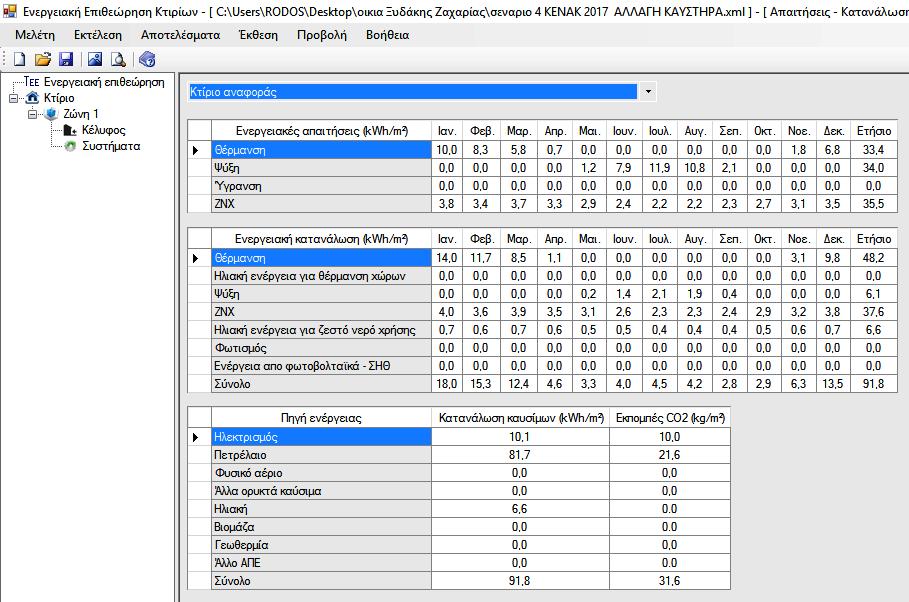Select the Θέρμανση row in the consumption table
The image size is (909, 602).
click(x=542, y=258)
